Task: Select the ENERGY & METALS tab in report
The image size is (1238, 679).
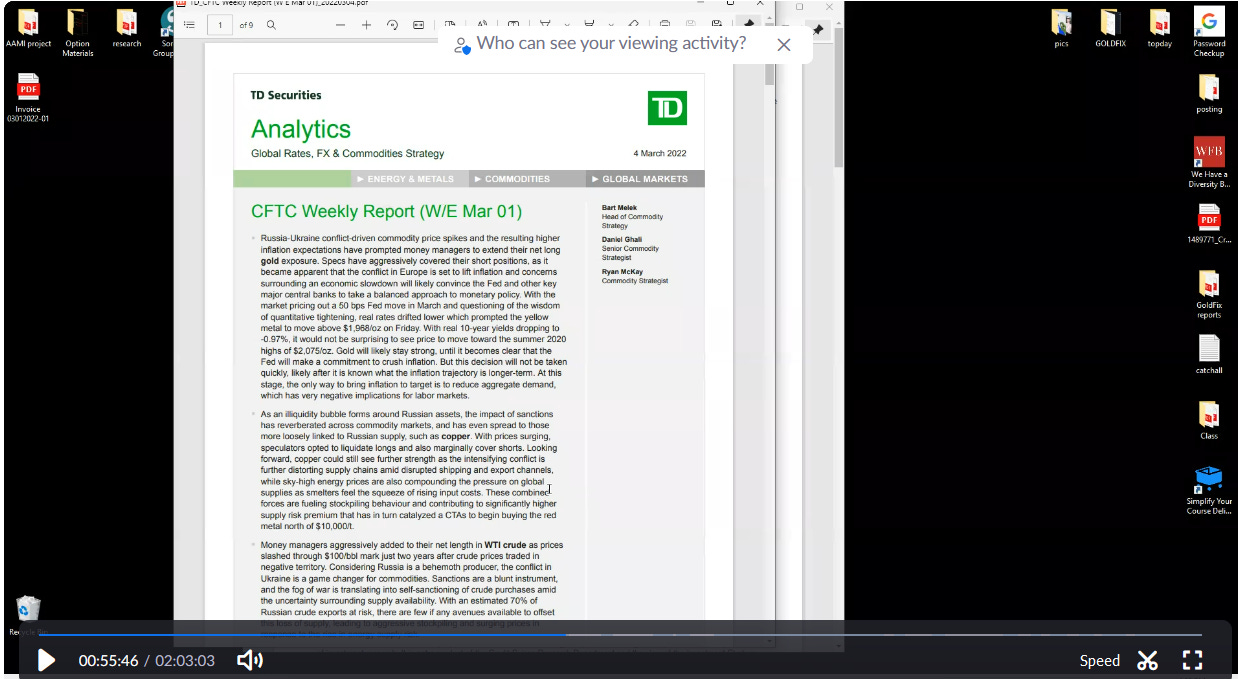Action: [410, 179]
